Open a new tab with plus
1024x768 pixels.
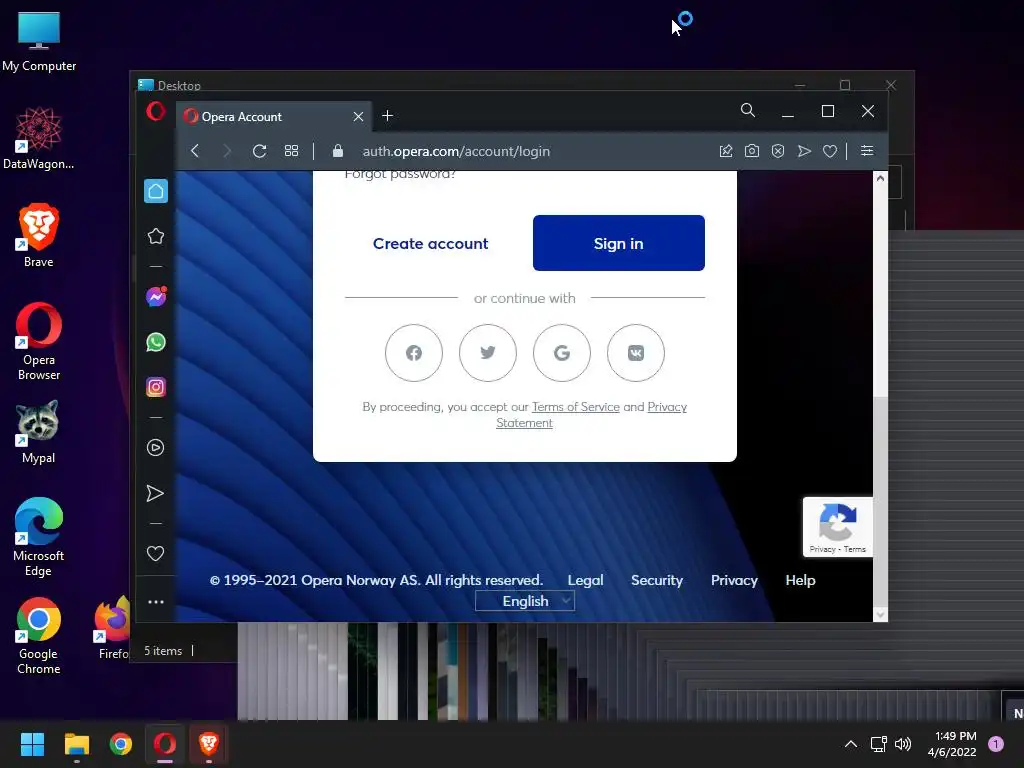(x=387, y=116)
